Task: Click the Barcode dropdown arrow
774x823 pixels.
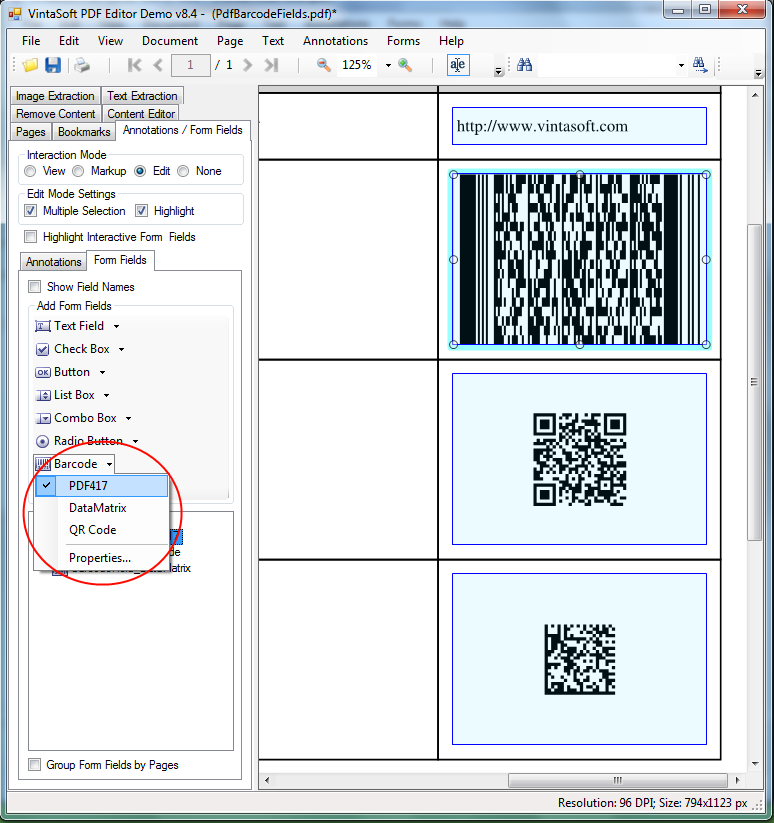Action: click(109, 465)
